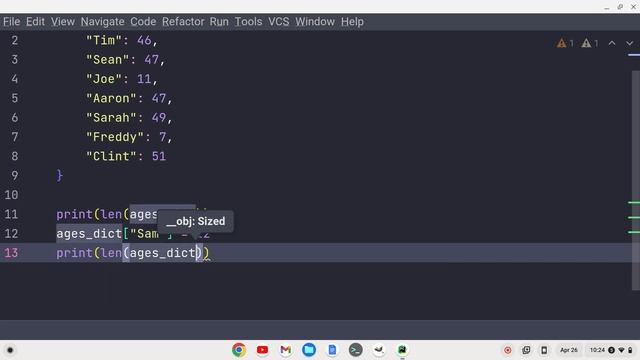Screen dimensions: 640x360
Task: Click the editor vertical scrollbar
Action: tap(636, 180)
